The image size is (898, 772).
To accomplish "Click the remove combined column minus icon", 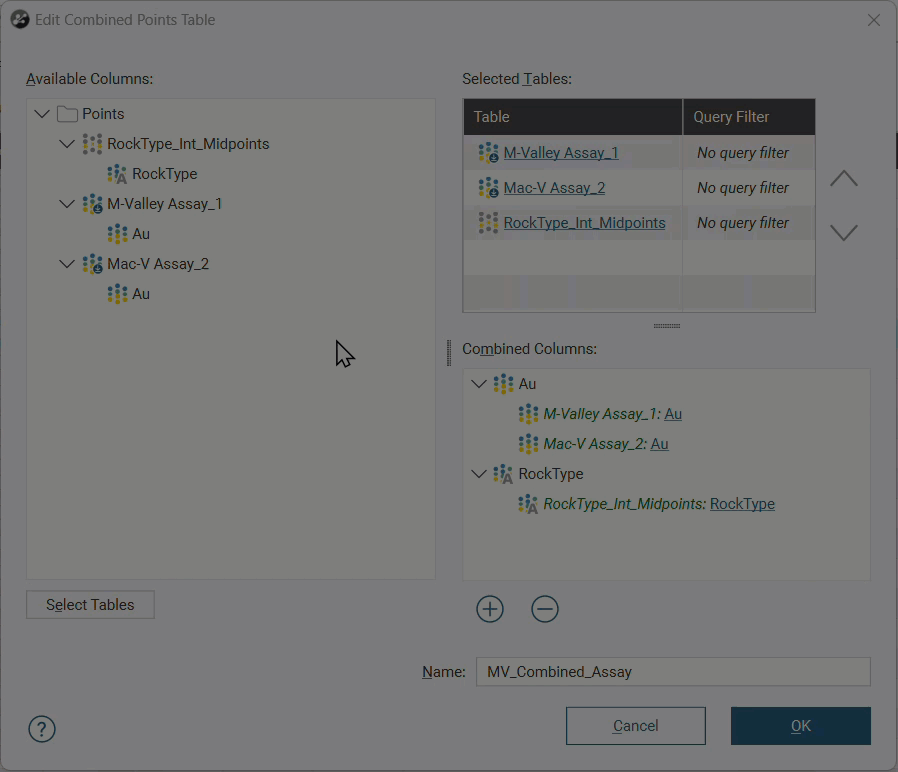I will click(545, 609).
